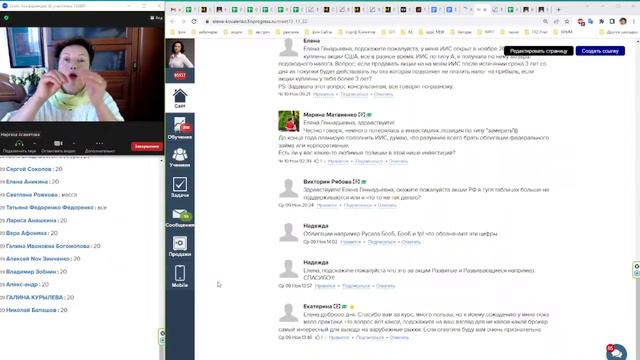640x360 pixels.
Task: Select Галина Ивановна Богомолова in chat
Action: [x=48, y=246]
